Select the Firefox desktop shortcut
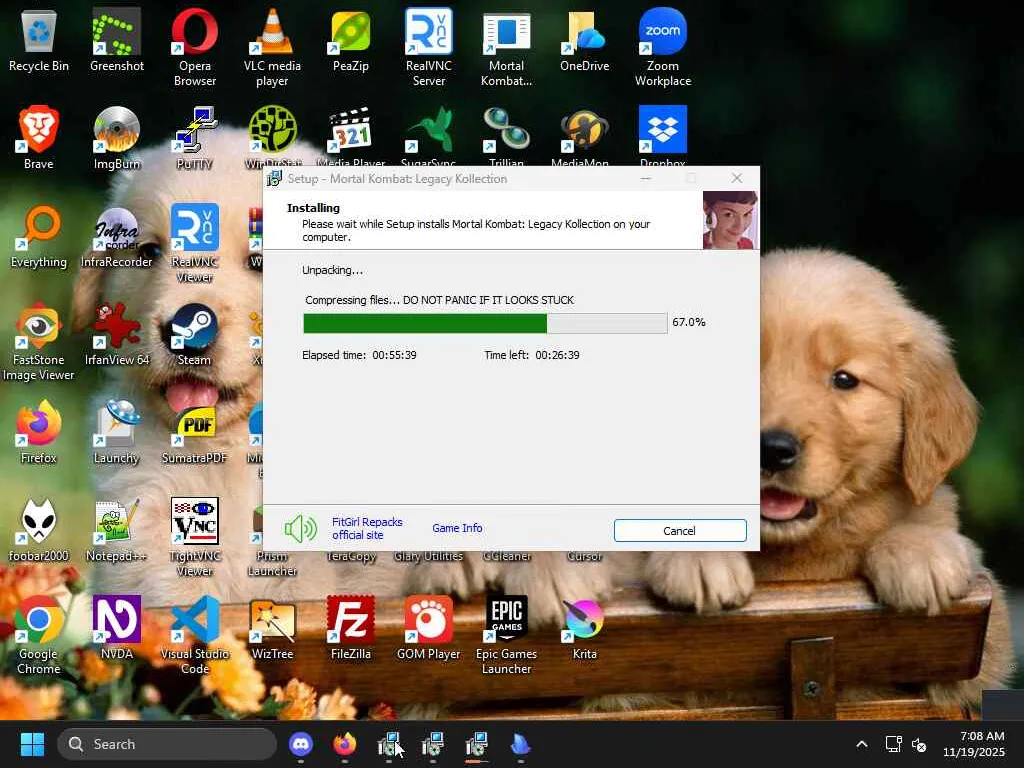1024x768 pixels. coord(39,432)
